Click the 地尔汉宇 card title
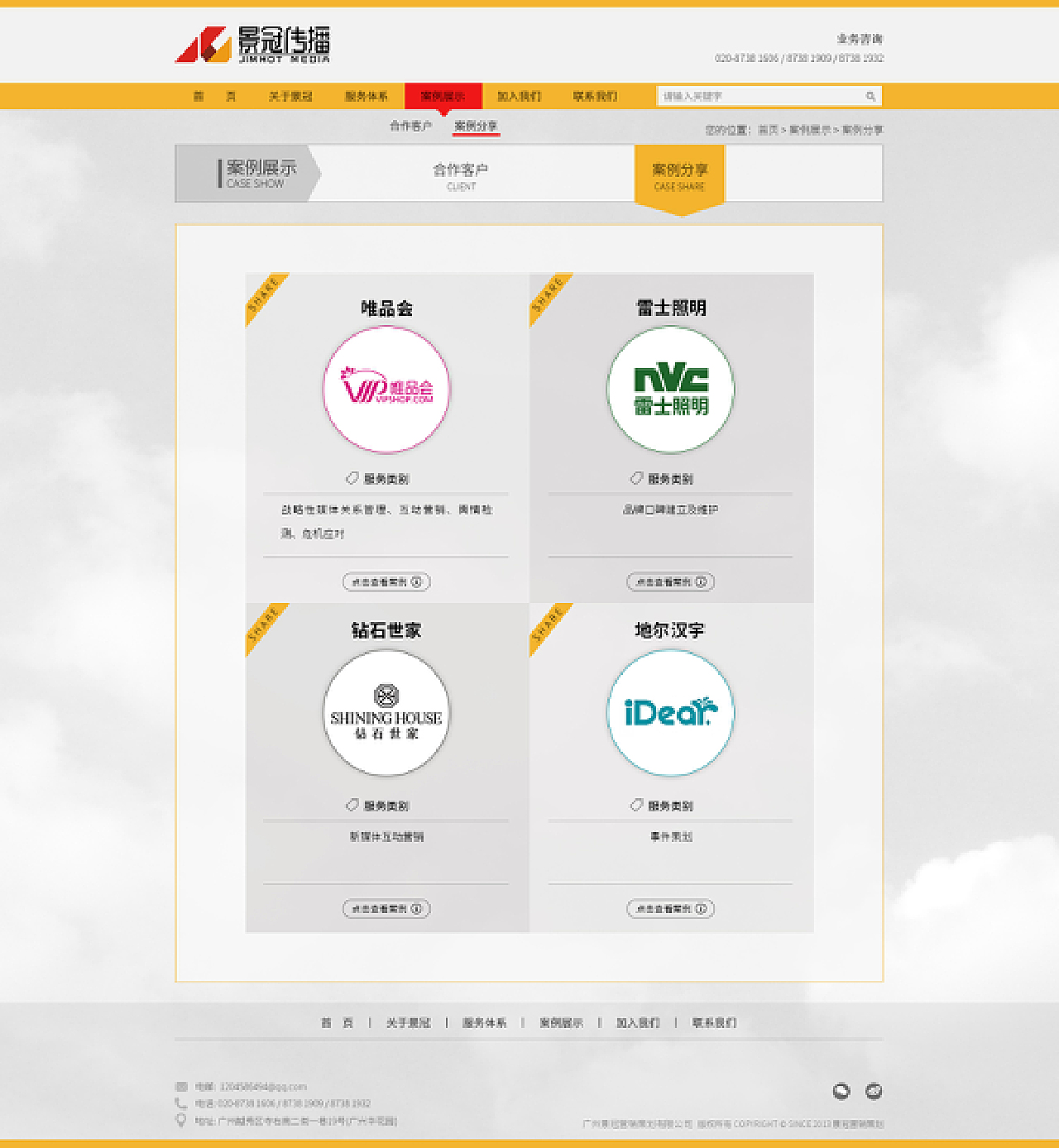The width and height of the screenshot is (1059, 1148). (670, 630)
